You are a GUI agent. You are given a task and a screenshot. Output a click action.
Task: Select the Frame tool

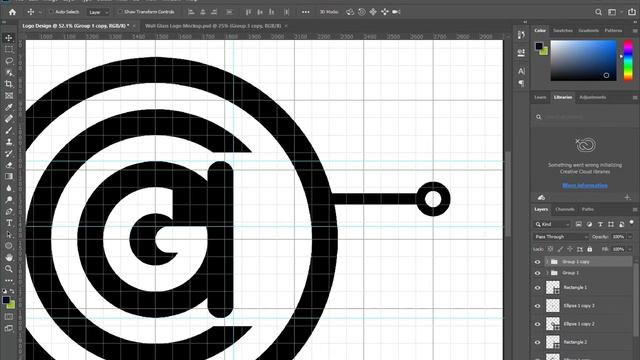[x=9, y=96]
